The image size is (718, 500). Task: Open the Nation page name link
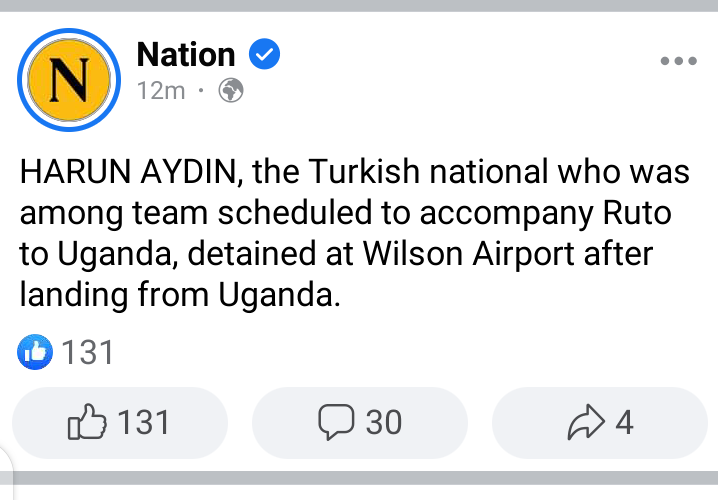185,54
